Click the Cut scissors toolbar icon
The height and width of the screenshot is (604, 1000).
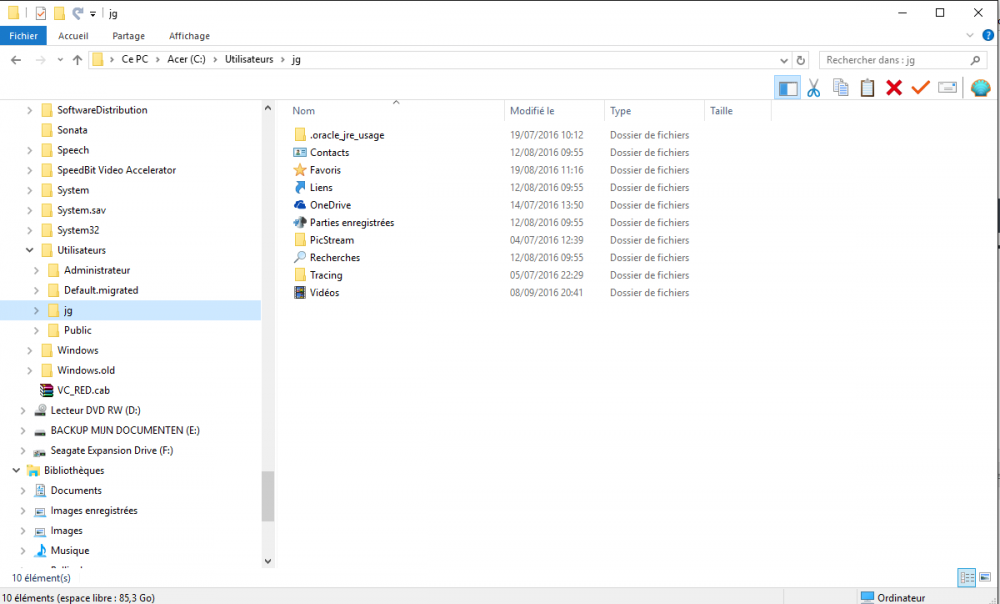[814, 88]
